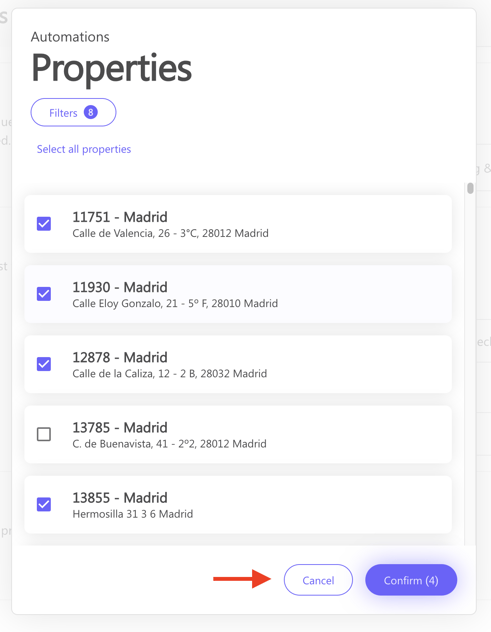Click the Hermosilla 31 3 6 Madrid address
The width and height of the screenshot is (491, 632).
(x=133, y=514)
